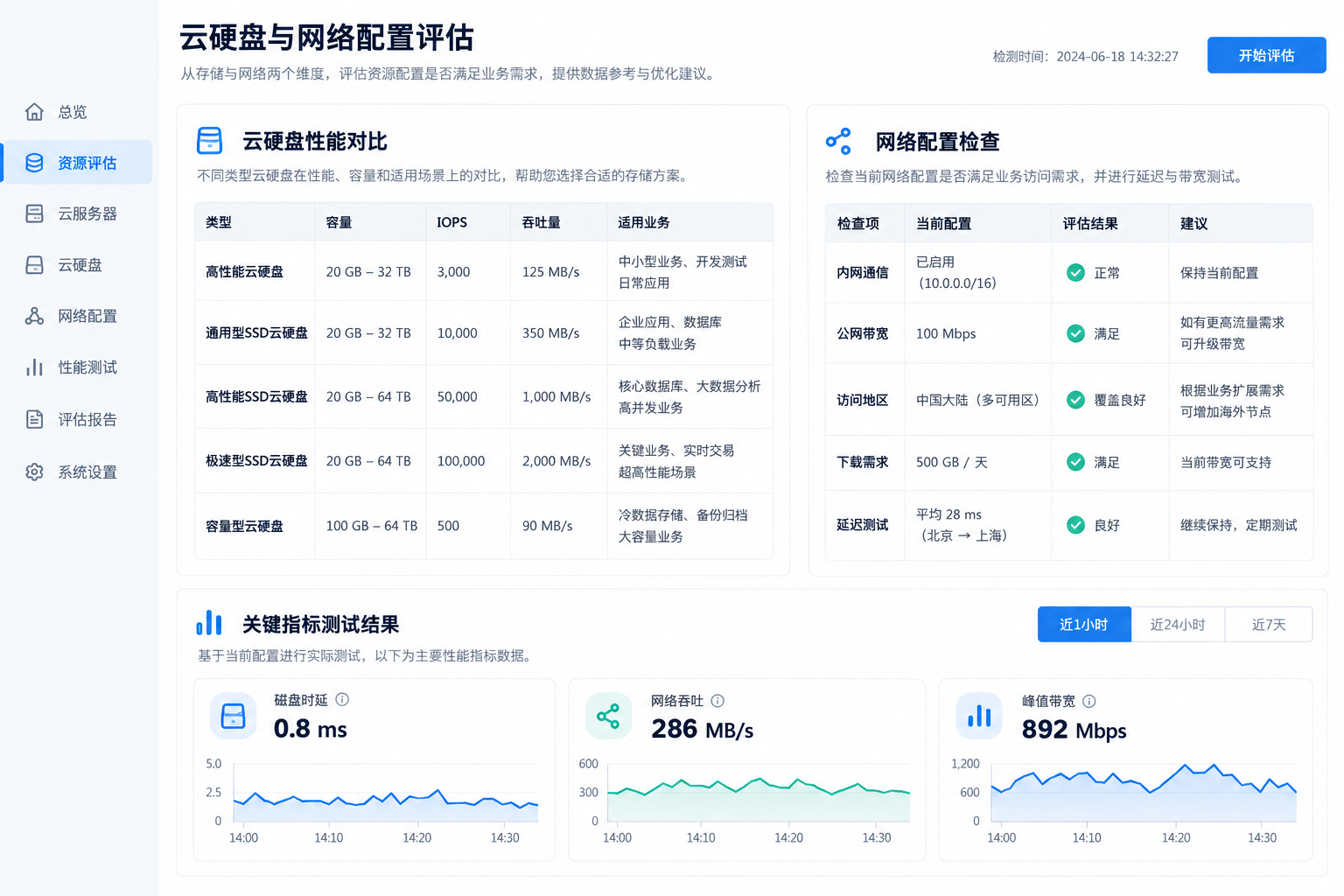This screenshot has height=896, width=1344.
Task: Open 系统设置 in the sidebar
Action: (77, 472)
